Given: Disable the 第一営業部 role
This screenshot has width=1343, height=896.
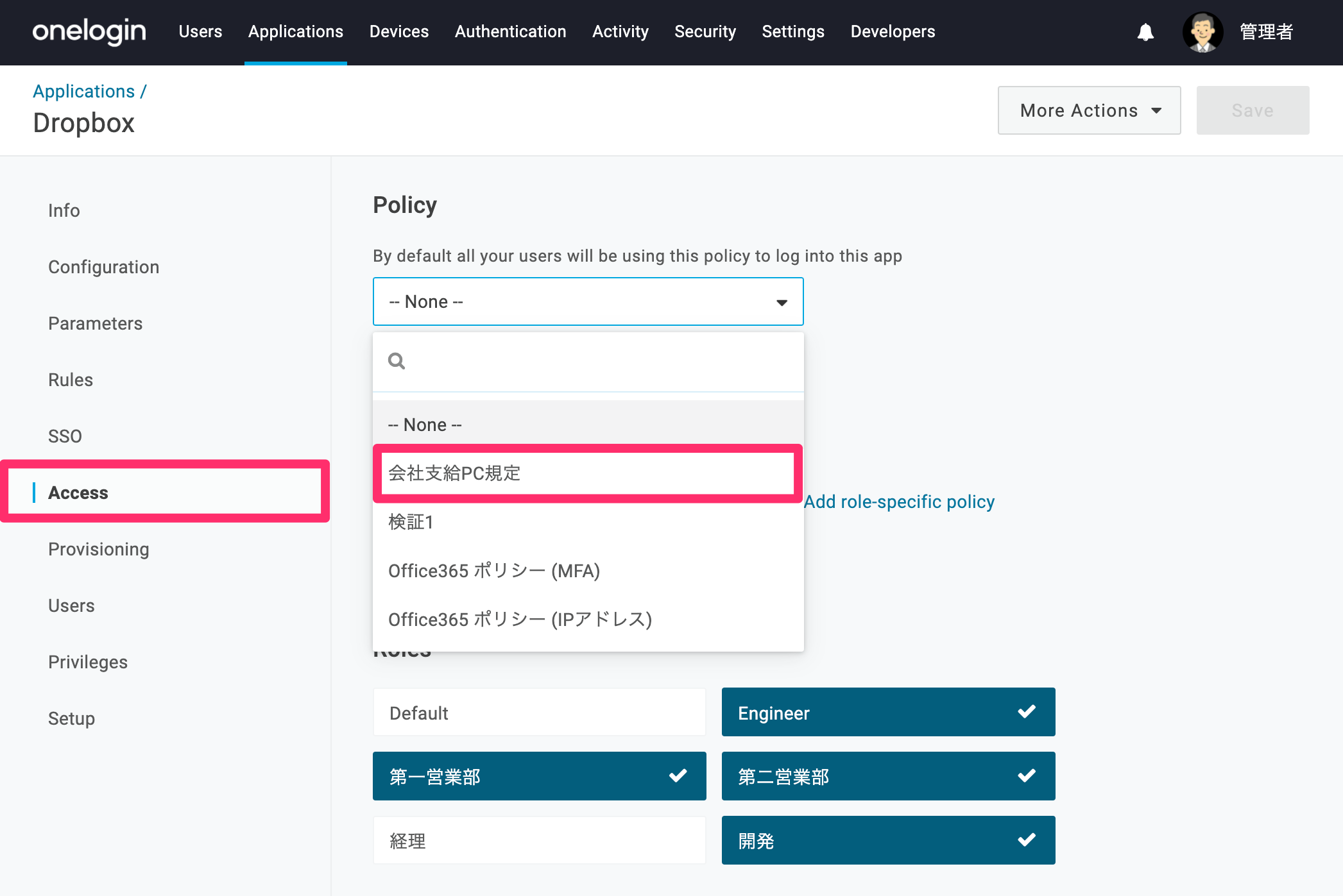Looking at the screenshot, I should pos(539,776).
